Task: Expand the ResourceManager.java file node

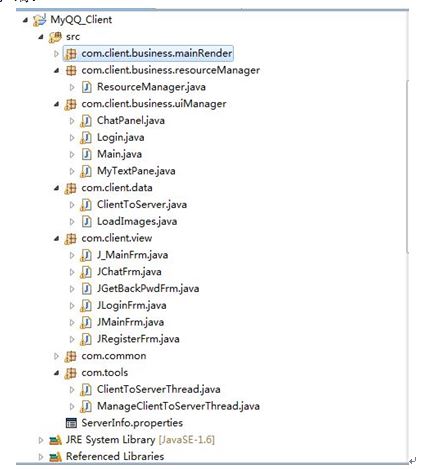Action: pyautogui.click(x=72, y=87)
